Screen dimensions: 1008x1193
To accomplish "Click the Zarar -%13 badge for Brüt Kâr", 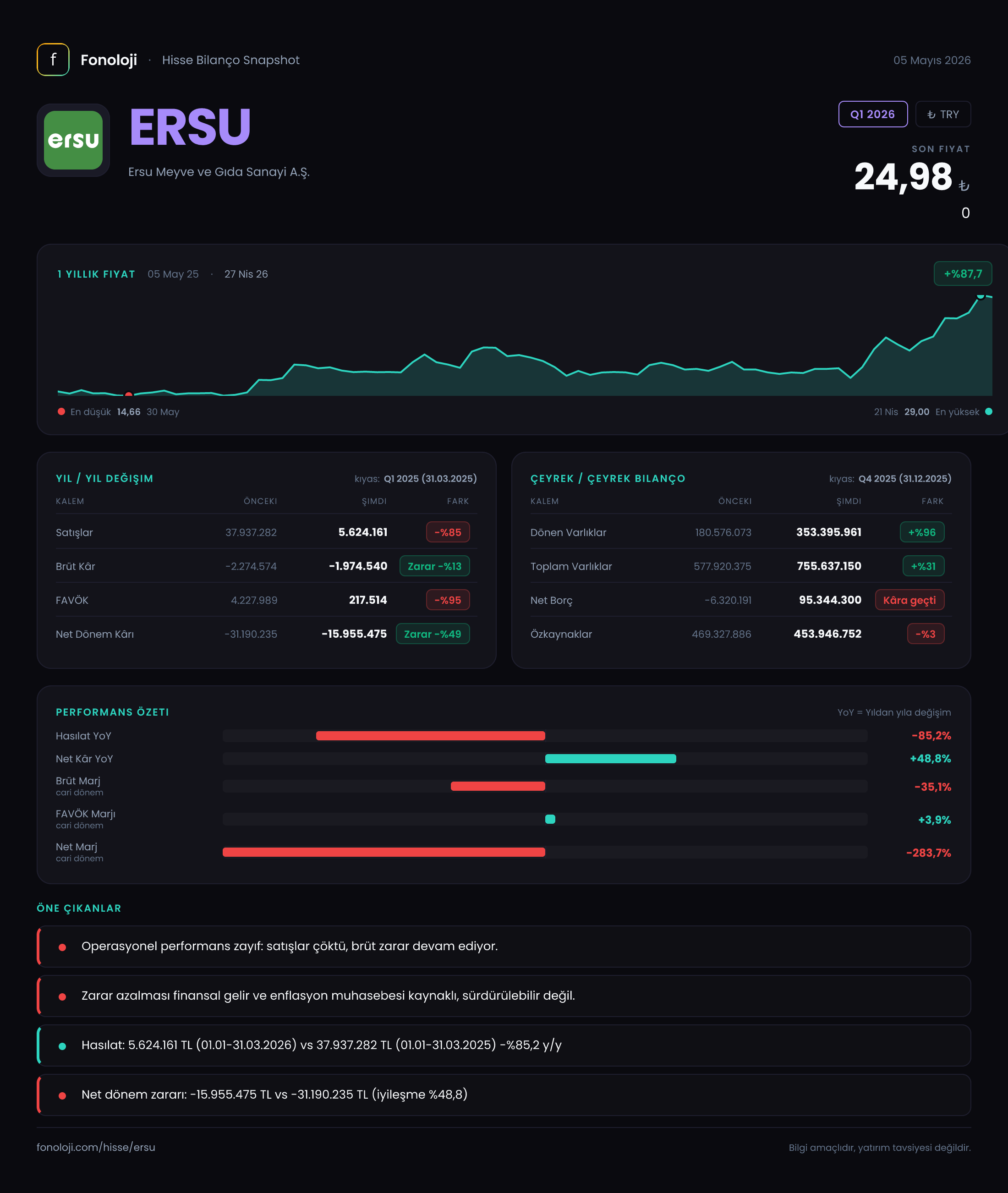I will pos(434,566).
